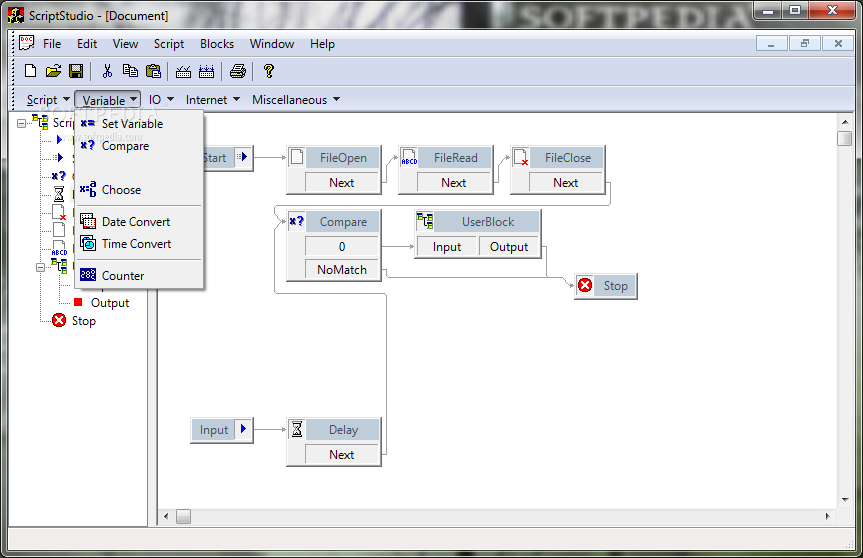The image size is (863, 558).
Task: Click the first keyboard-like toolbar icon
Action: [x=183, y=72]
